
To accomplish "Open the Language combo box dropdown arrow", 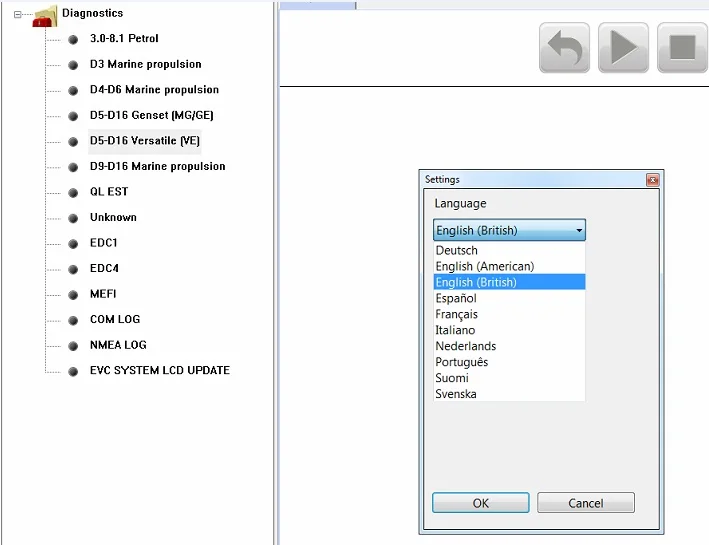I will 579,230.
